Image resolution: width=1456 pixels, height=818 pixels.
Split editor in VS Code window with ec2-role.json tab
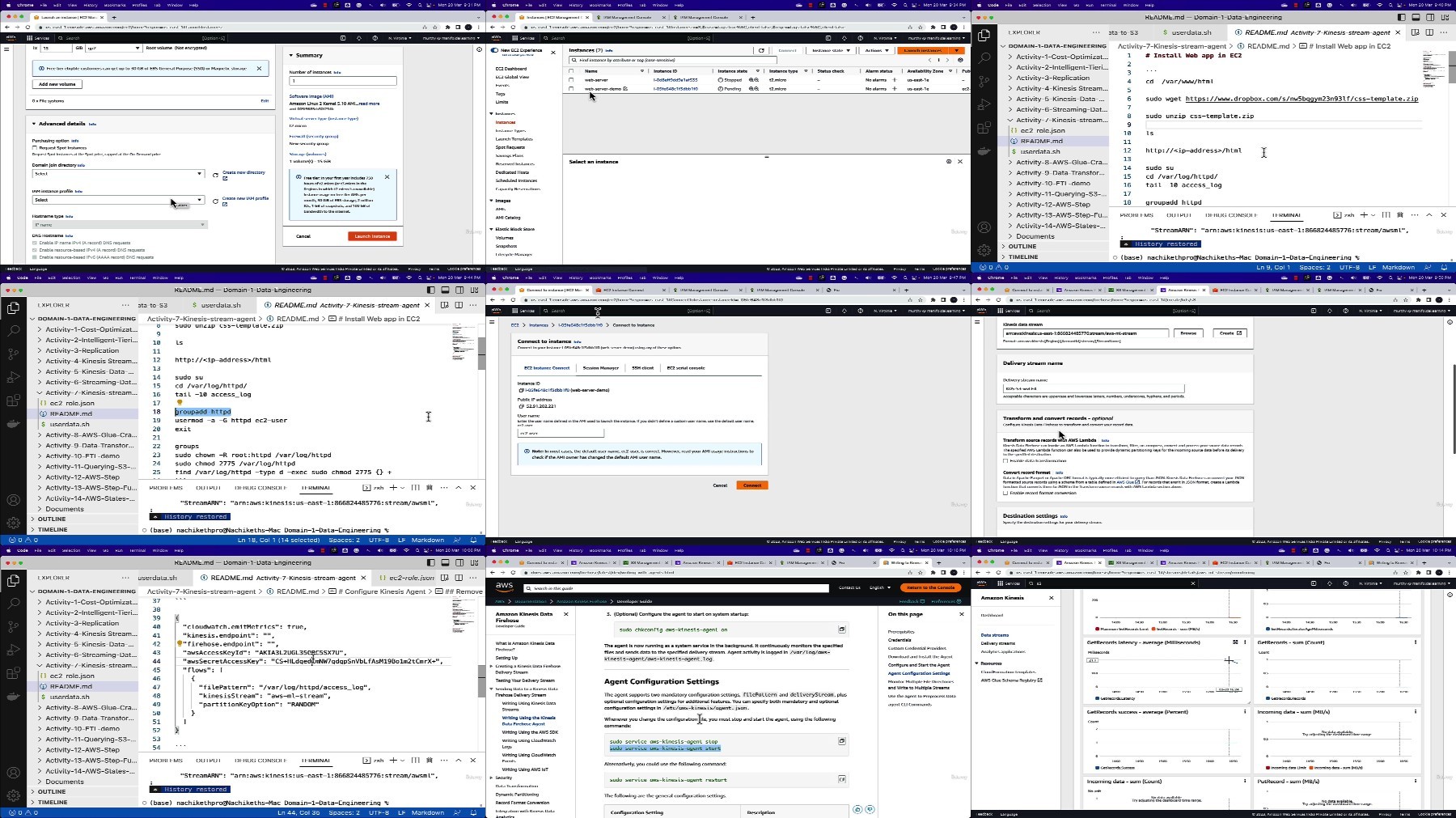[x=459, y=578]
